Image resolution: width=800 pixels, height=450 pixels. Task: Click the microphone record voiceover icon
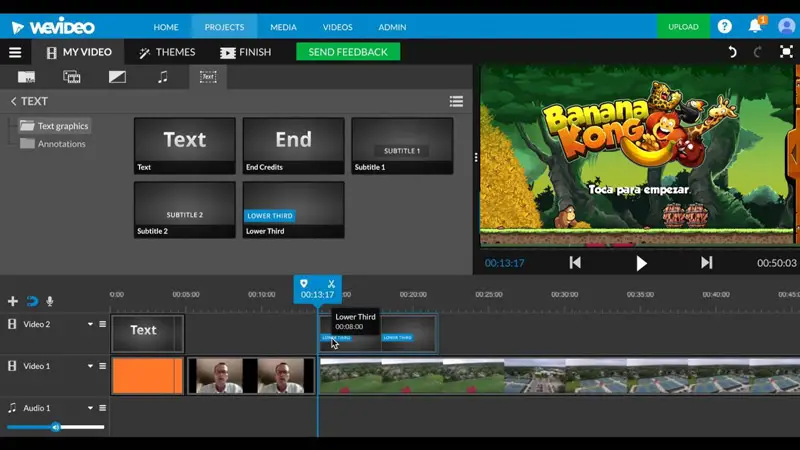[50, 301]
